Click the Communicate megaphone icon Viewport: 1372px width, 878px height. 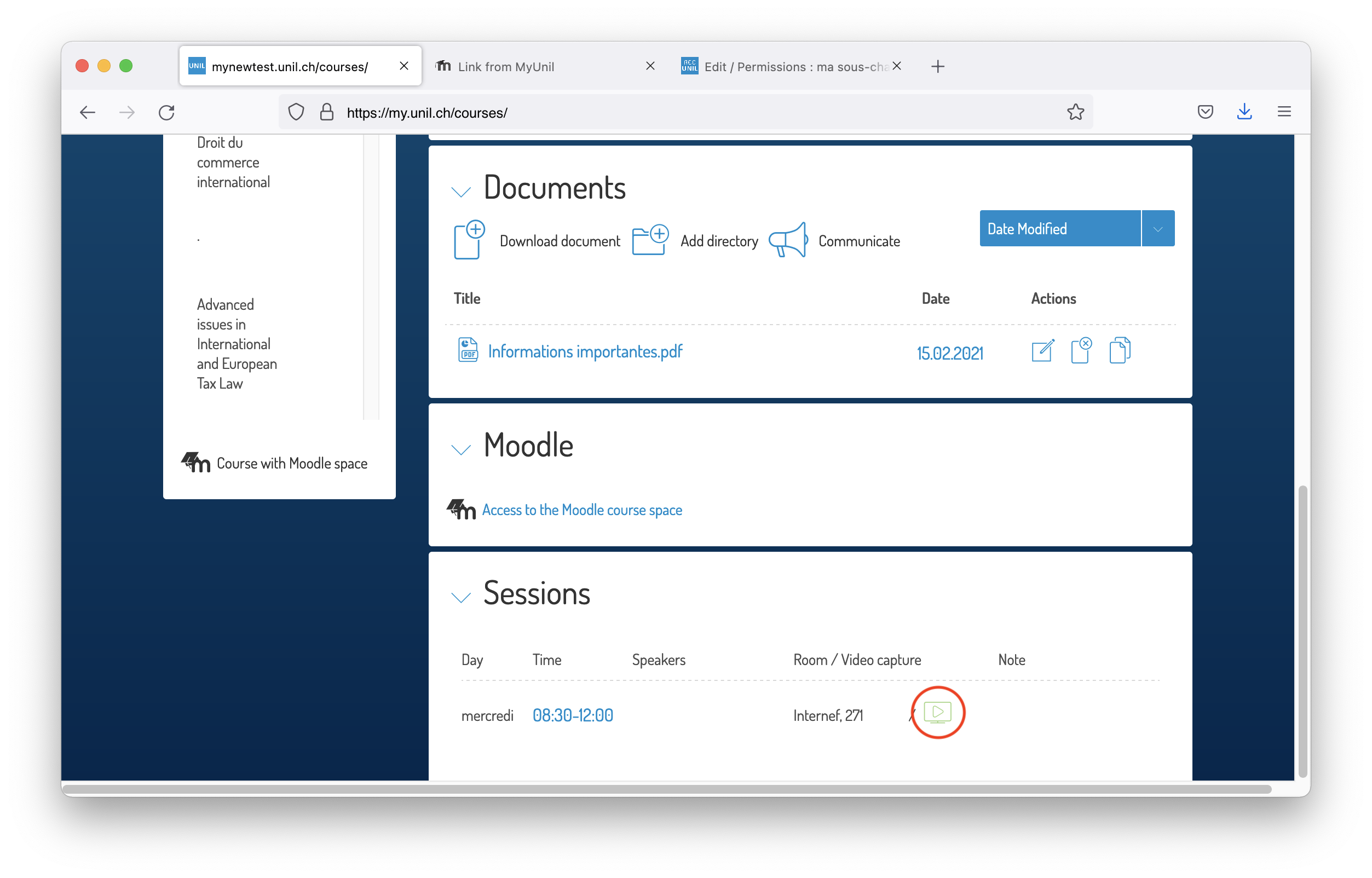(x=788, y=240)
